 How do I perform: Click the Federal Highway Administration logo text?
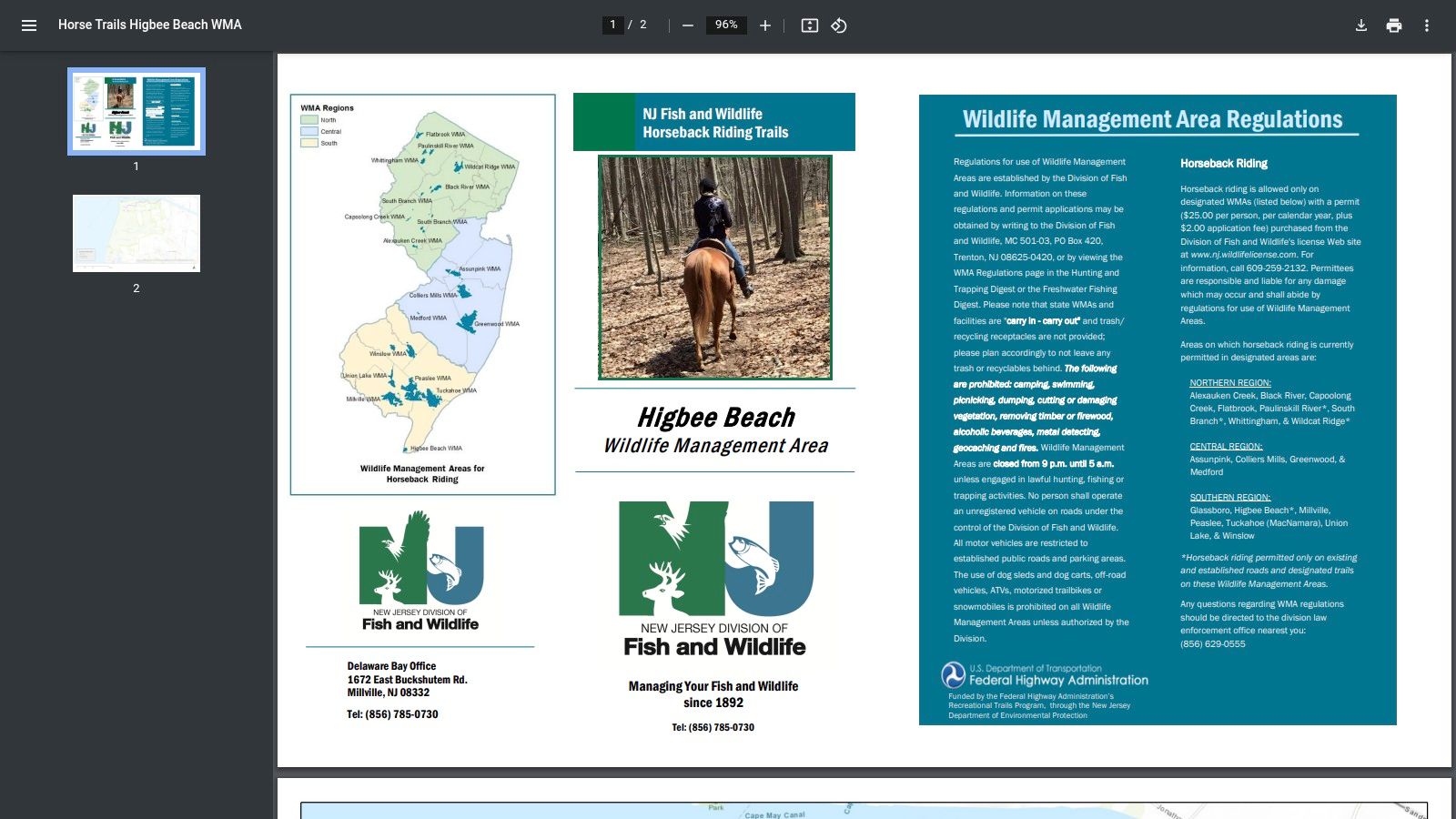pos(1058,681)
